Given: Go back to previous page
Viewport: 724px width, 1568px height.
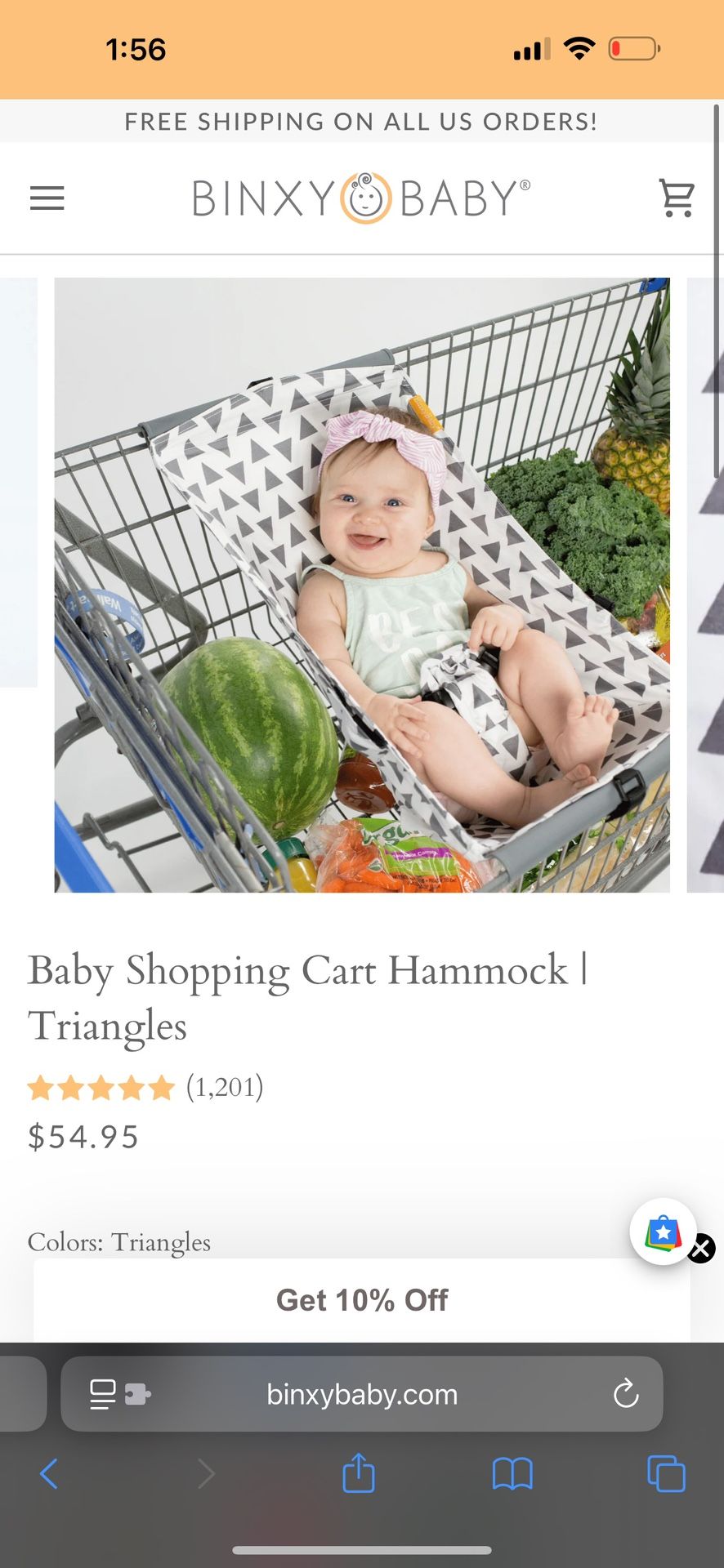Looking at the screenshot, I should pyautogui.click(x=49, y=1474).
